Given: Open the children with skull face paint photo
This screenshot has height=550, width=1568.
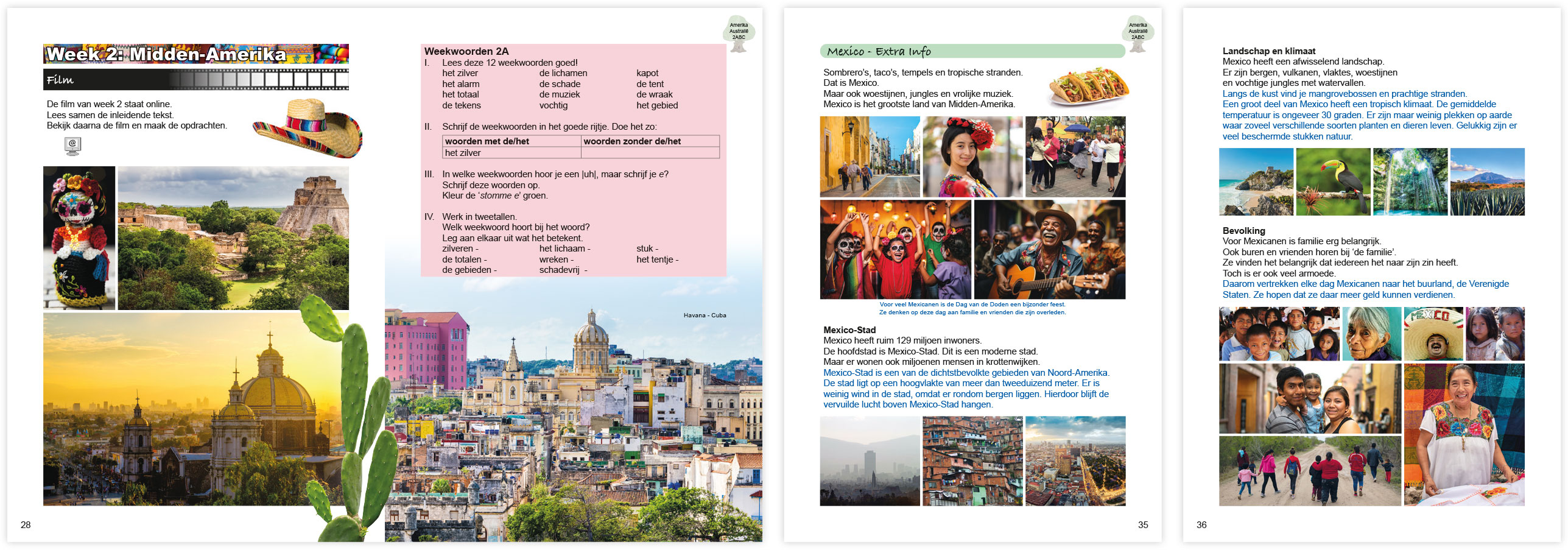Looking at the screenshot, I should point(896,250).
